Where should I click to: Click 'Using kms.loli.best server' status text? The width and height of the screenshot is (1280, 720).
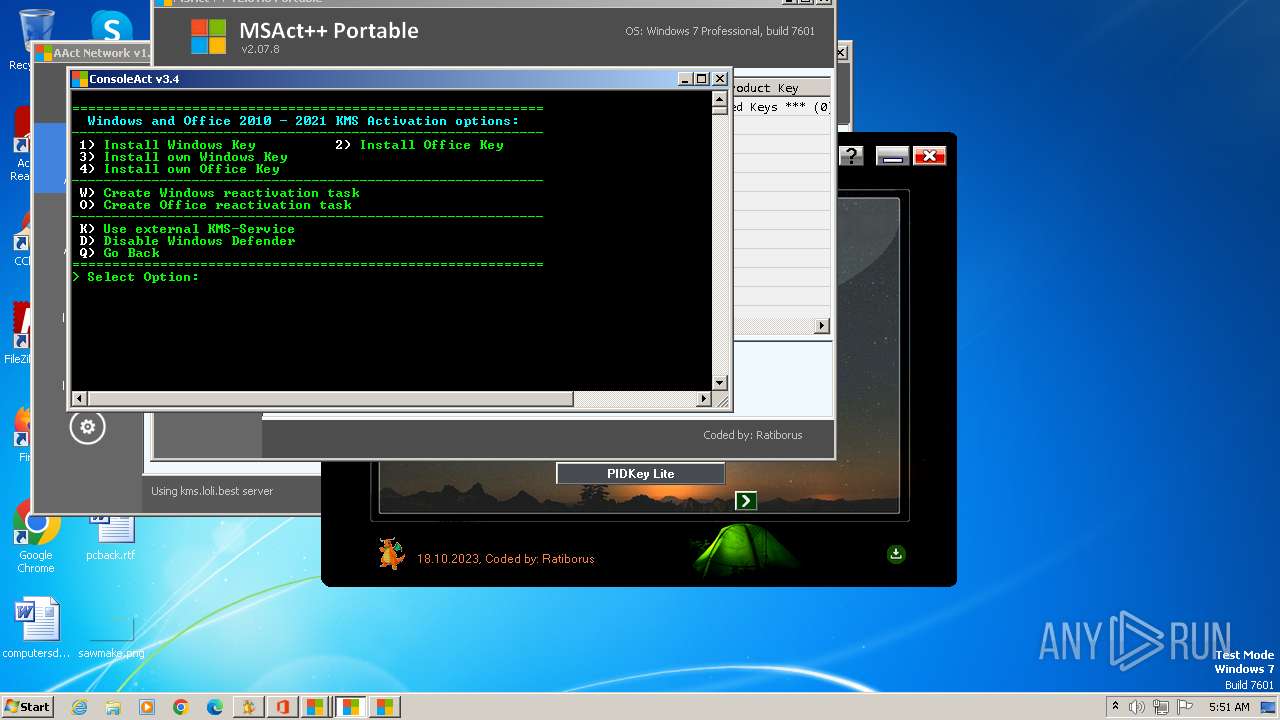pyautogui.click(x=212, y=491)
